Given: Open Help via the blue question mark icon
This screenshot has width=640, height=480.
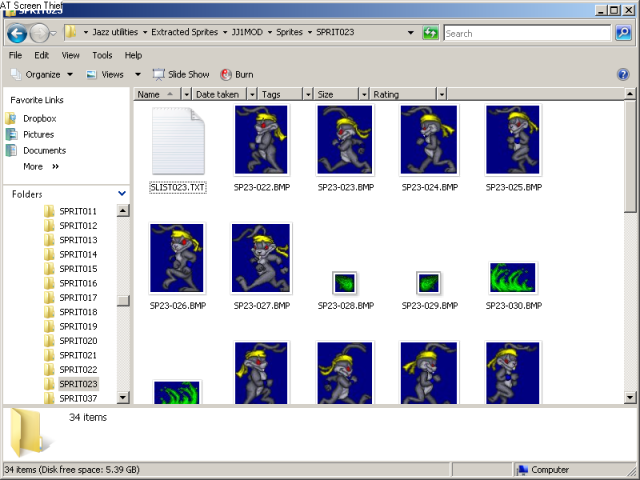Looking at the screenshot, I should pyautogui.click(x=623, y=74).
